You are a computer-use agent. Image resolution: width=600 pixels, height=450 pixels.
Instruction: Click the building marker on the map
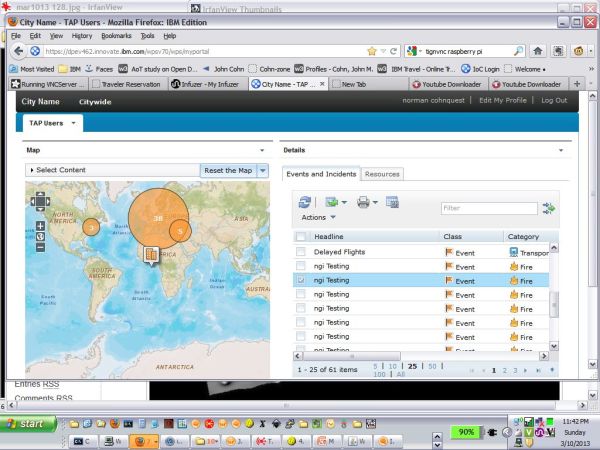tap(151, 255)
